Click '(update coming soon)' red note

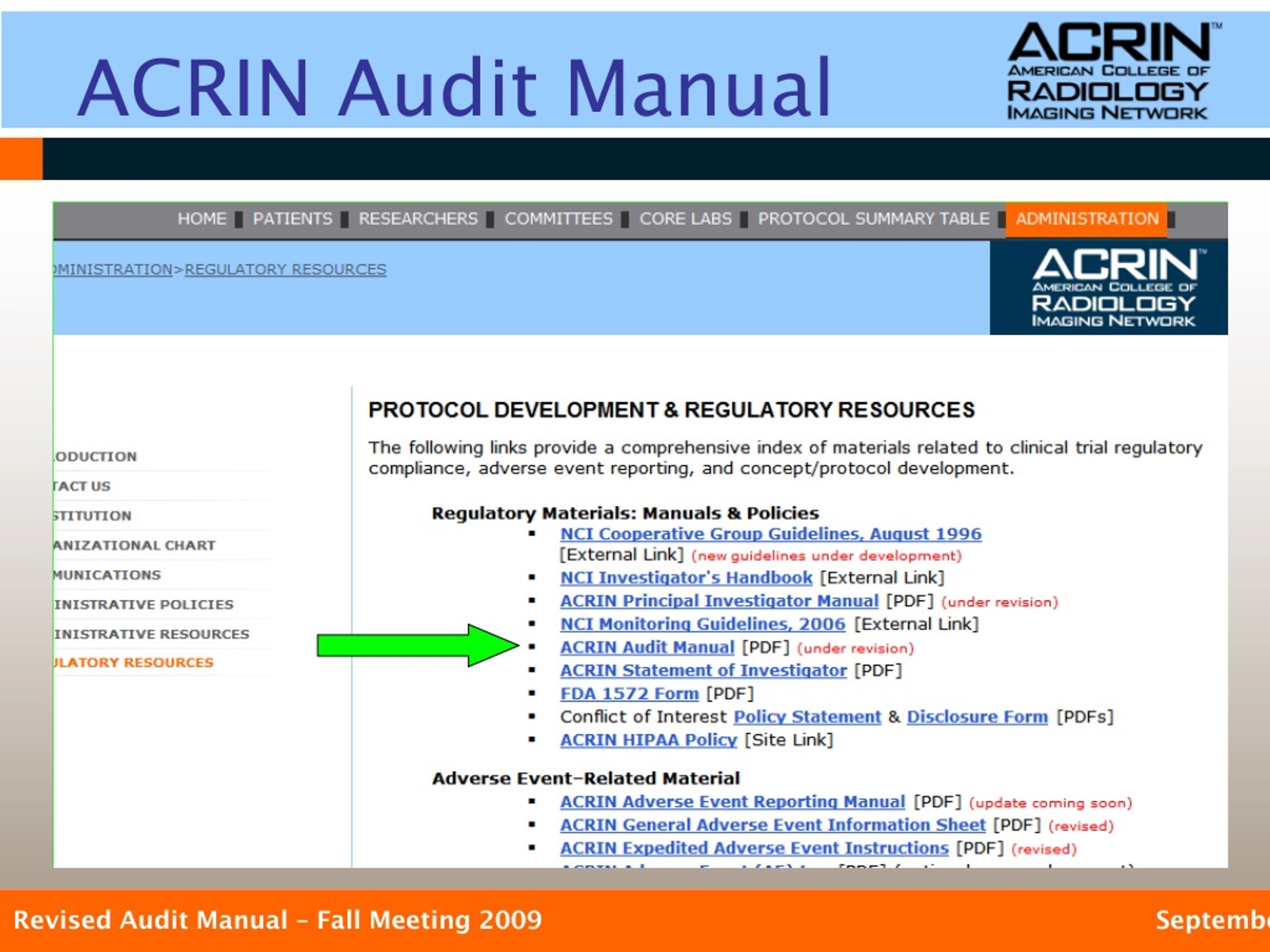(x=1050, y=803)
